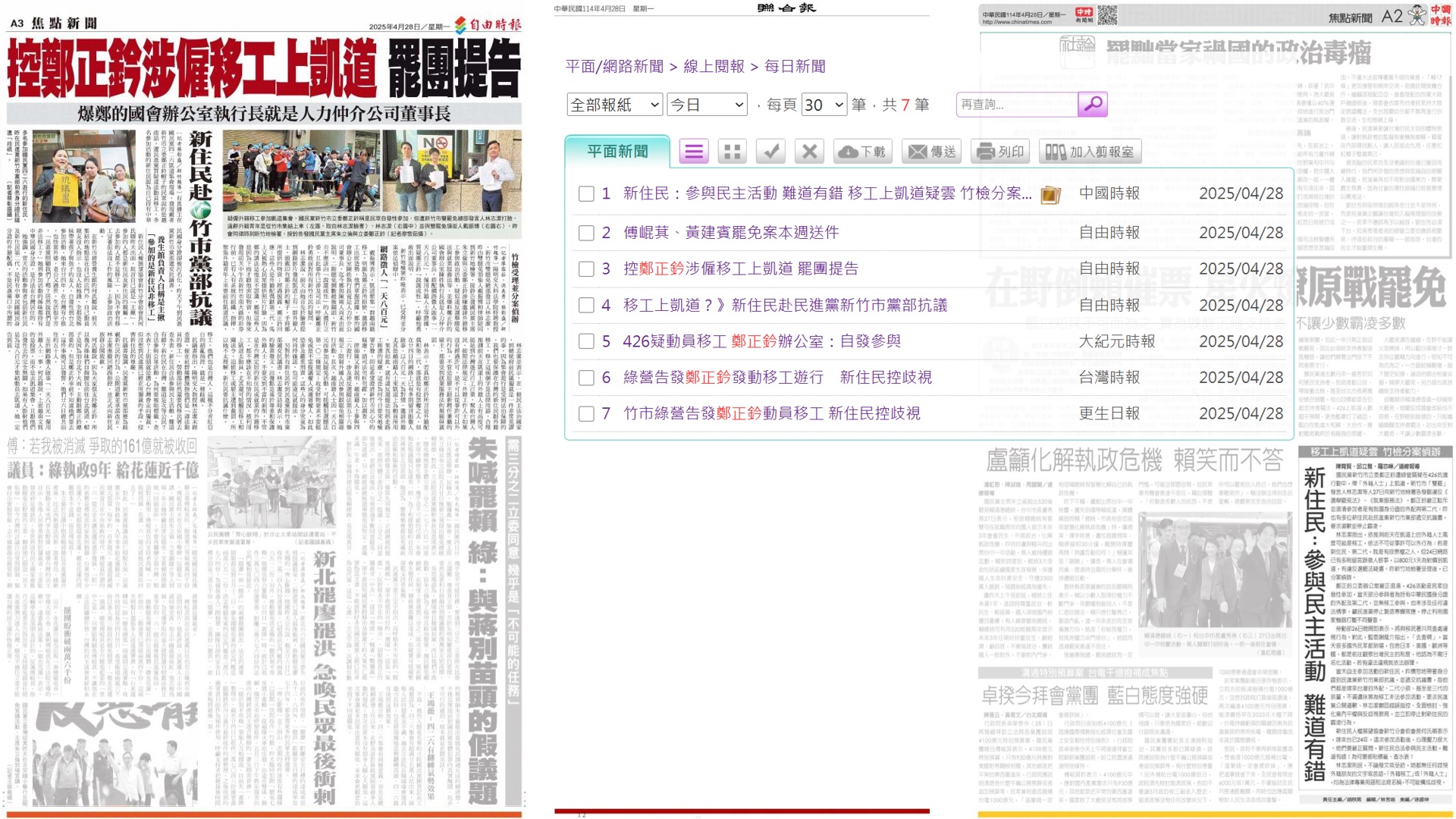
Task: Tick the checkbox for article 1
Action: pyautogui.click(x=586, y=194)
